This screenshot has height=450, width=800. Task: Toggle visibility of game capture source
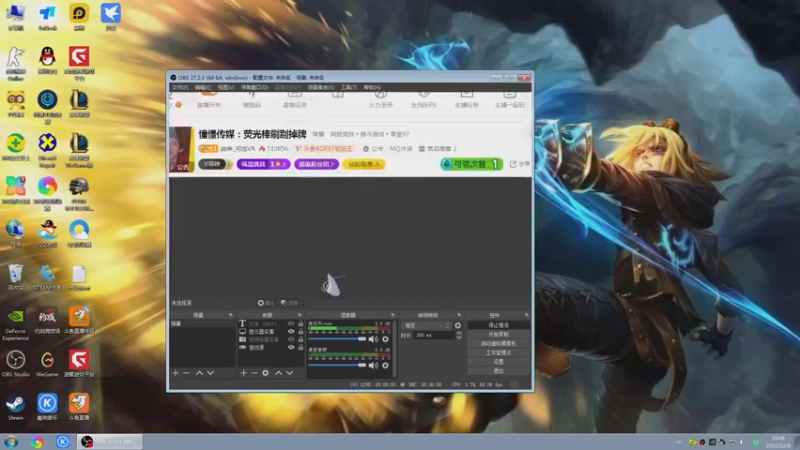(x=291, y=347)
